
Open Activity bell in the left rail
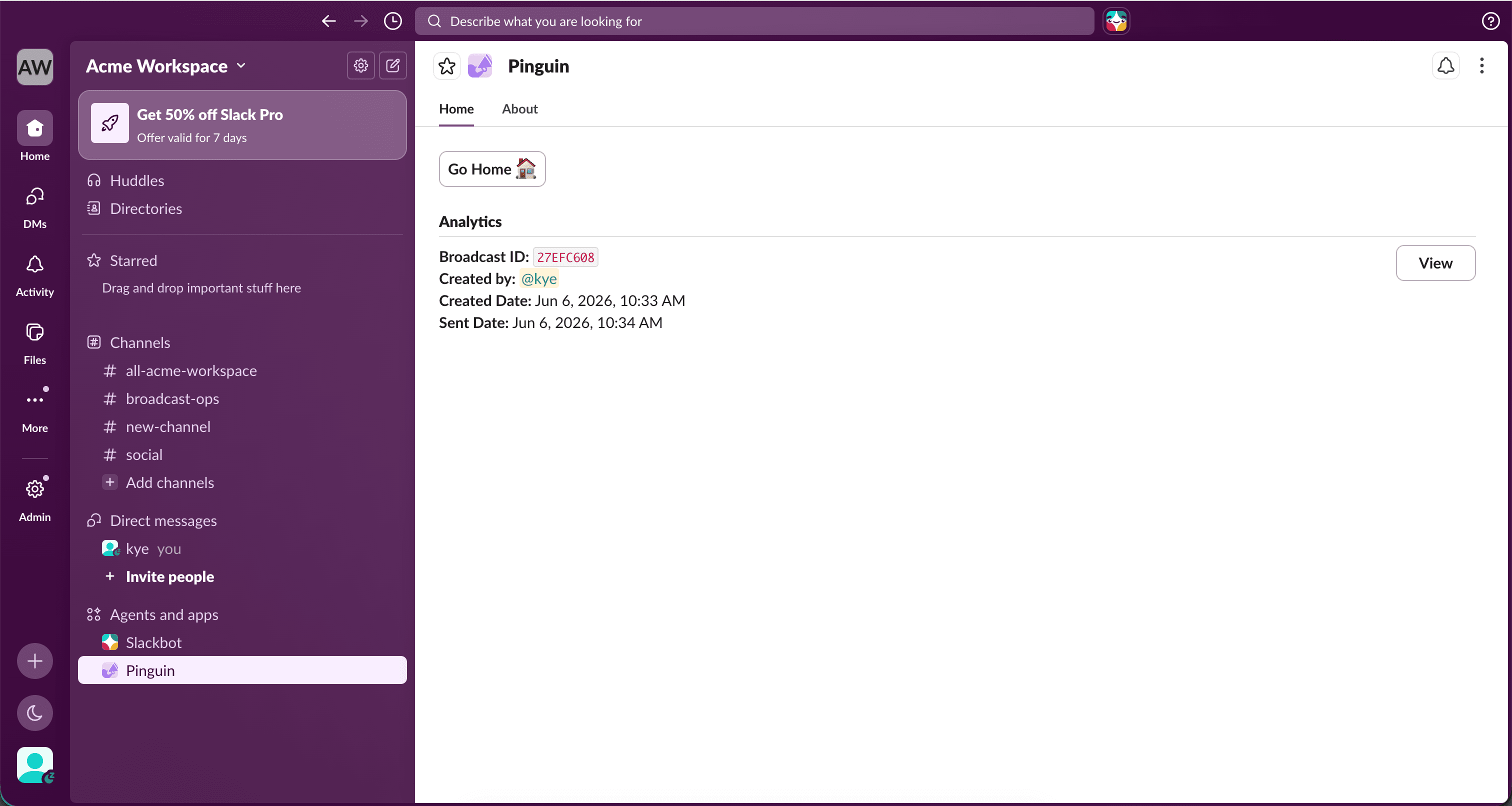coord(34,275)
